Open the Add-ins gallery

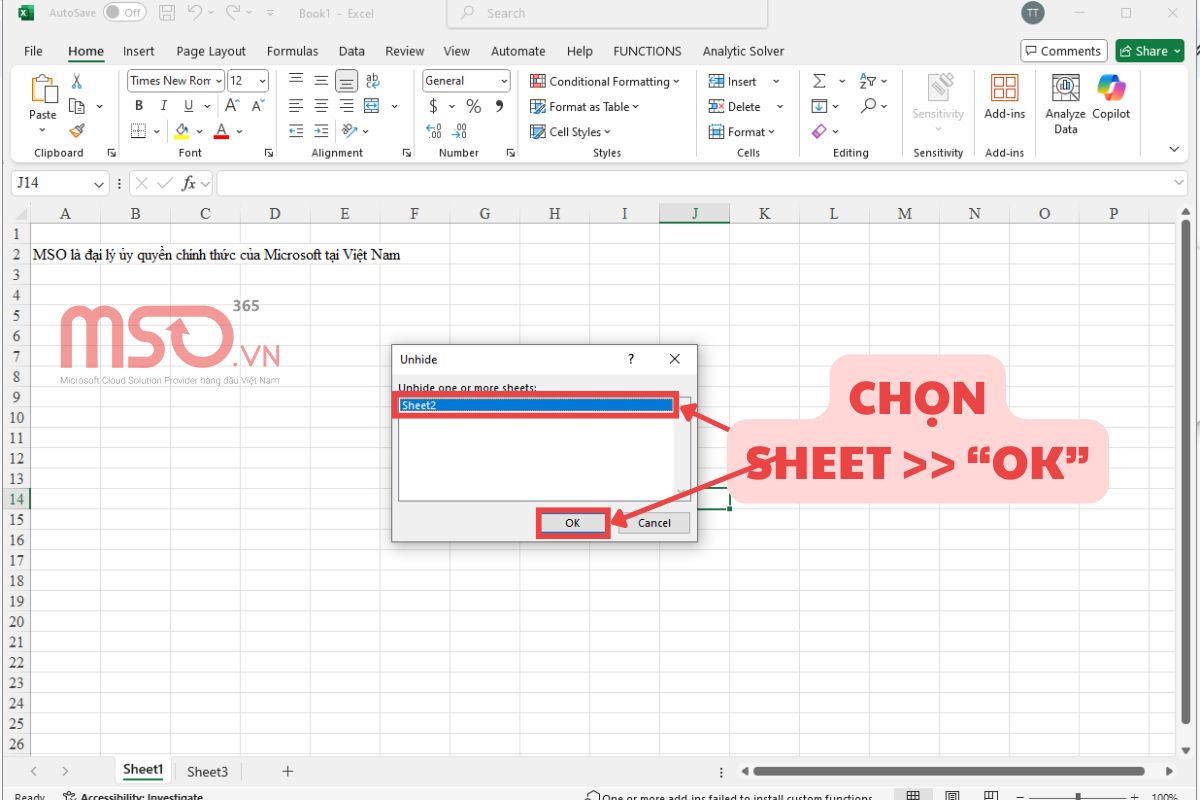coord(1004,97)
